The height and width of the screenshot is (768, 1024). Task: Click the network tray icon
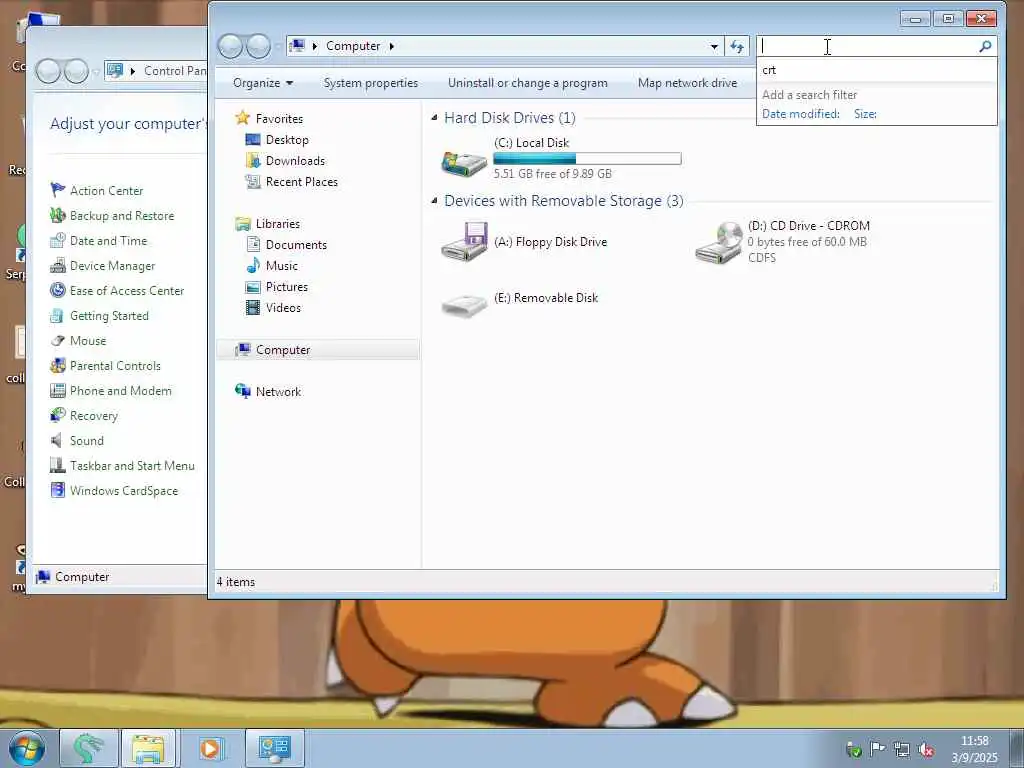point(902,750)
